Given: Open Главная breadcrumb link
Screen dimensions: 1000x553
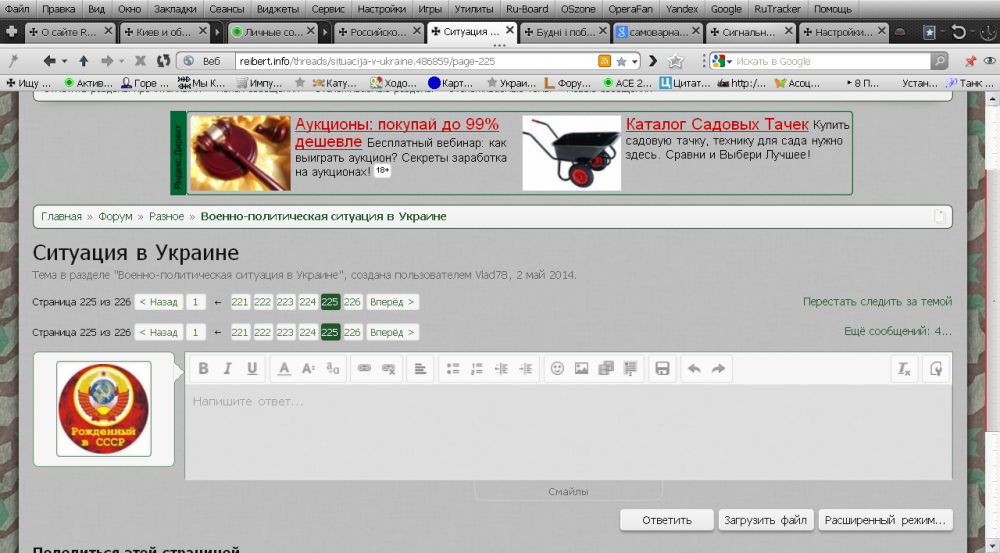Looking at the screenshot, I should pyautogui.click(x=61, y=216).
